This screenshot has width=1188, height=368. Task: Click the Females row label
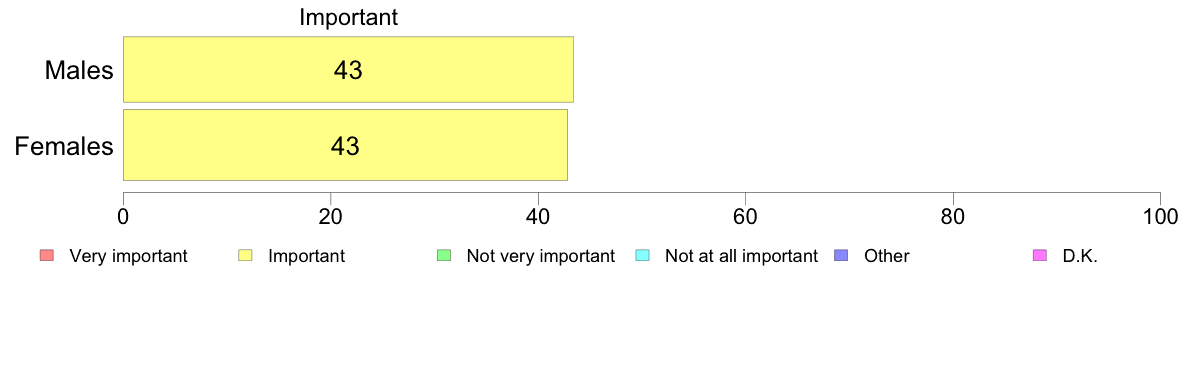point(64,145)
